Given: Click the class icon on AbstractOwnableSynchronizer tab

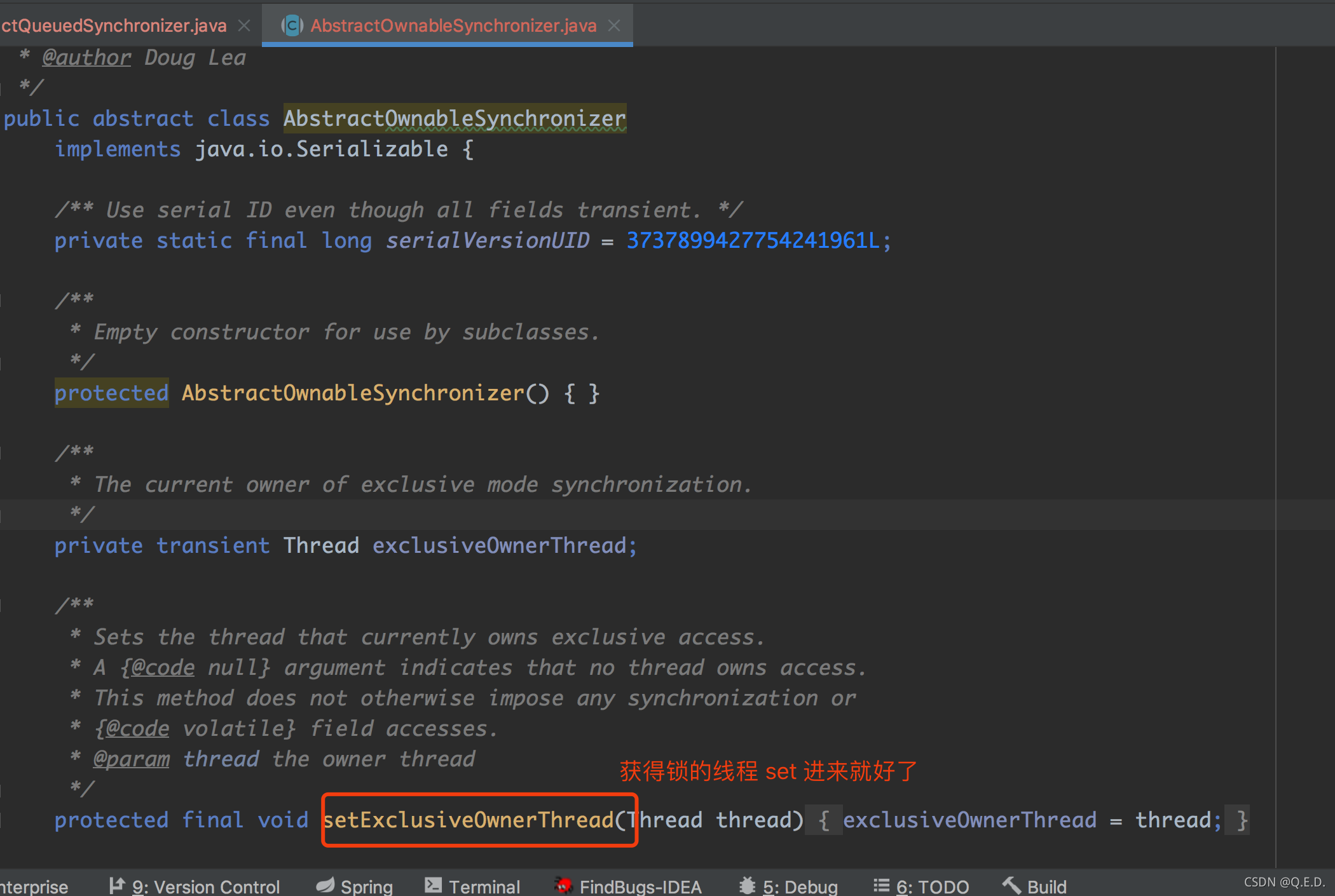Looking at the screenshot, I should [292, 25].
